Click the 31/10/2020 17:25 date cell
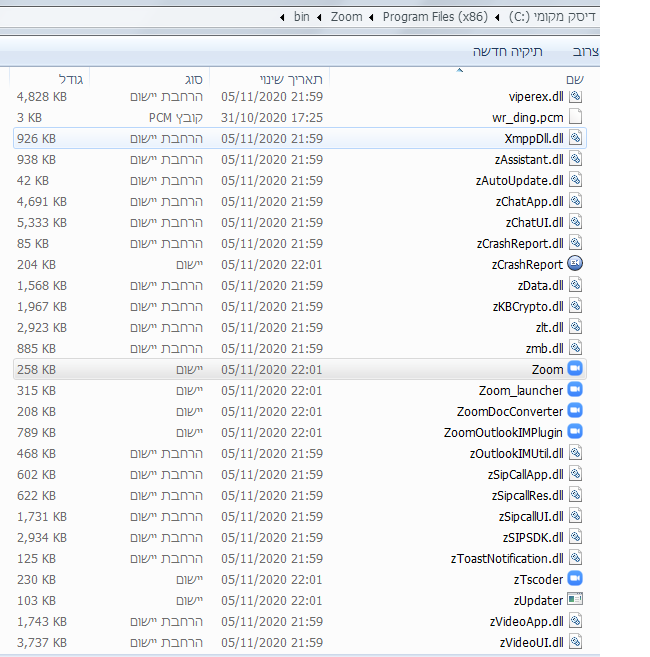Viewport: 650px width, 657px height. click(272, 118)
